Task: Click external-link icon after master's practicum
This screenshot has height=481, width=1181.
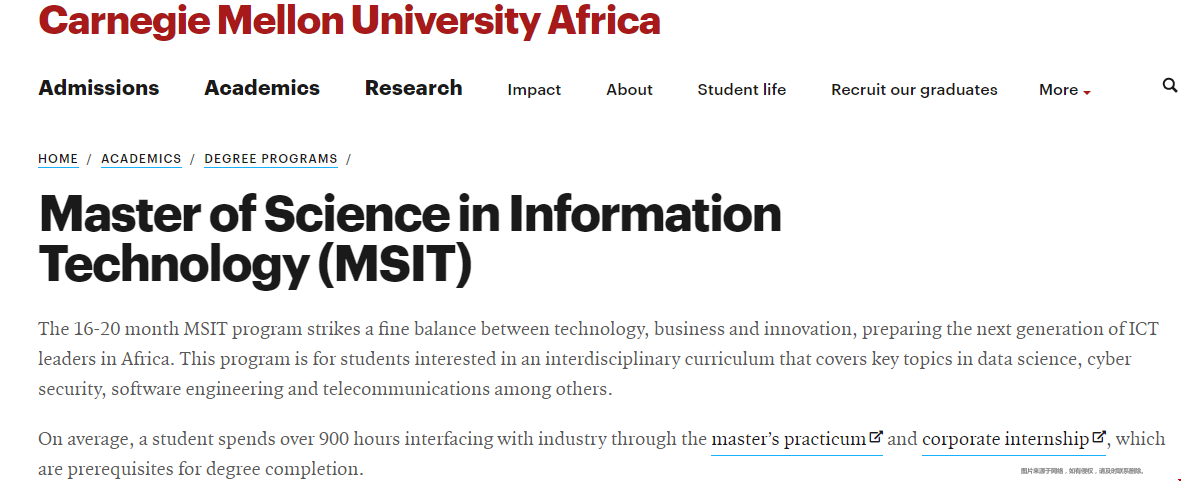Action: pos(876,436)
